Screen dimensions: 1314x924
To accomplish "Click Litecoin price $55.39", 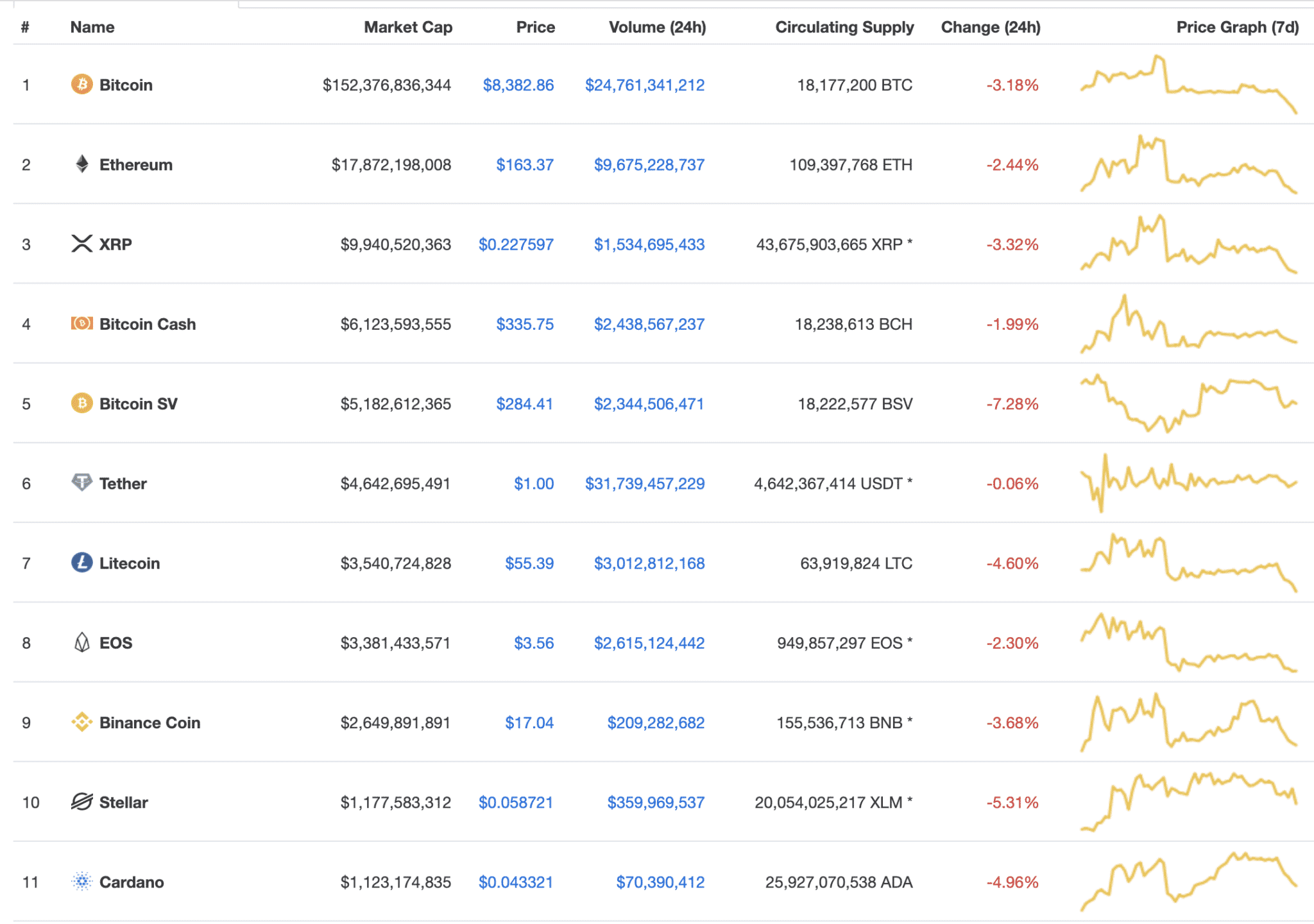I will (529, 563).
